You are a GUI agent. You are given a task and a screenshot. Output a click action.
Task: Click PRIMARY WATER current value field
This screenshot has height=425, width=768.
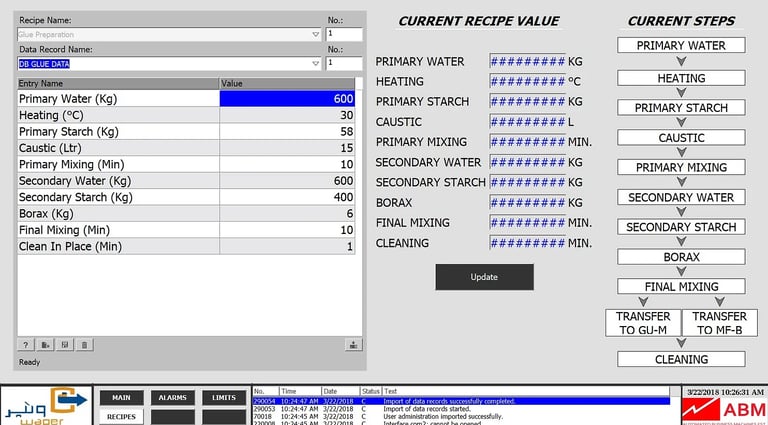528,62
